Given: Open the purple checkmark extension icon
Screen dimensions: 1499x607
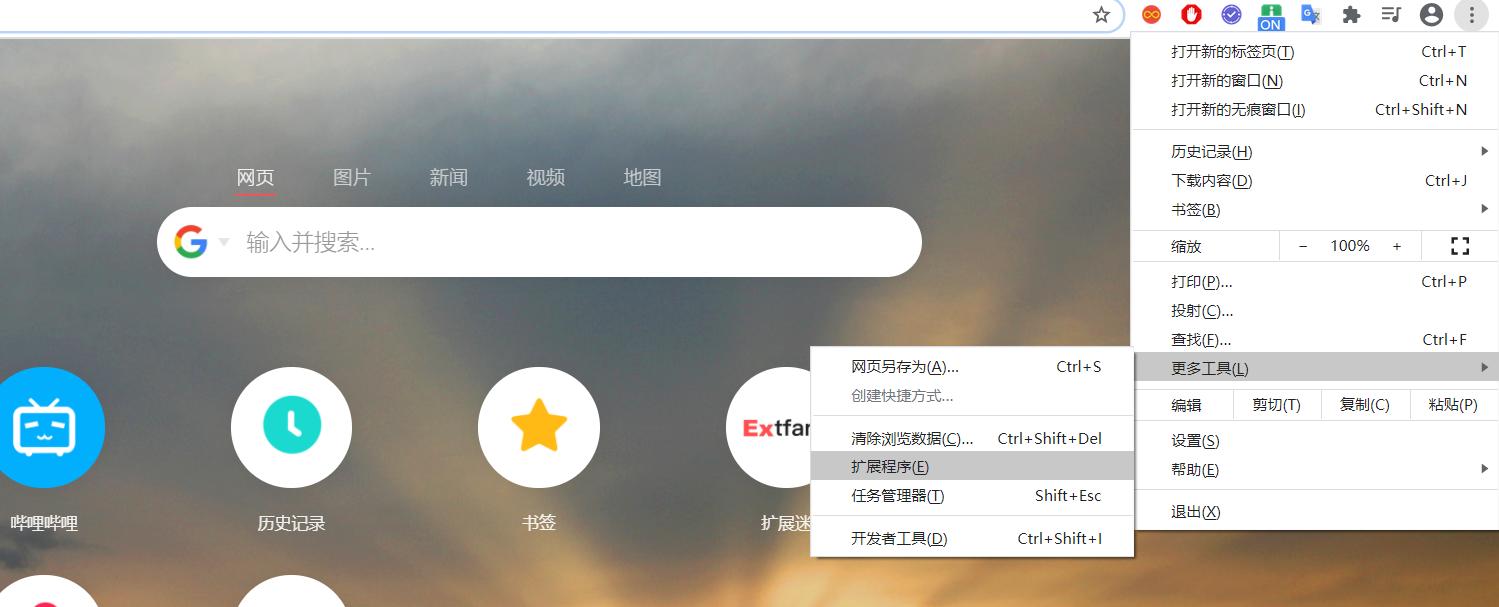Looking at the screenshot, I should click(1231, 14).
